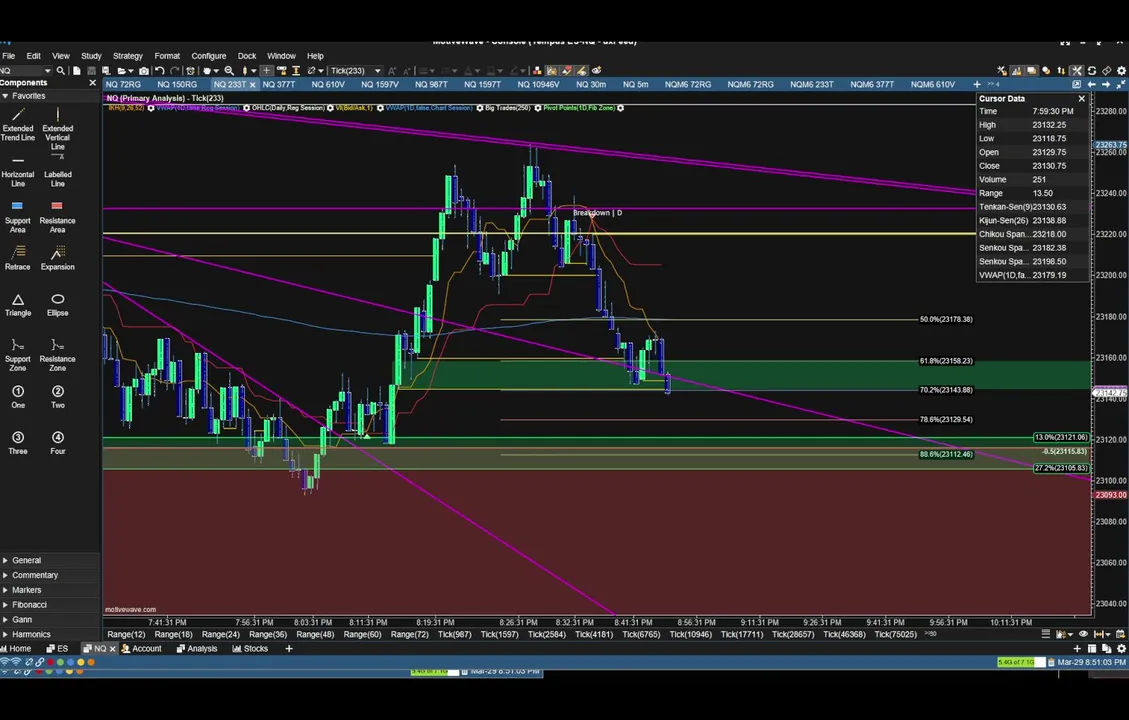This screenshot has height=720, width=1129.
Task: Open the settings gear in top toolbar
Action: click(1121, 71)
